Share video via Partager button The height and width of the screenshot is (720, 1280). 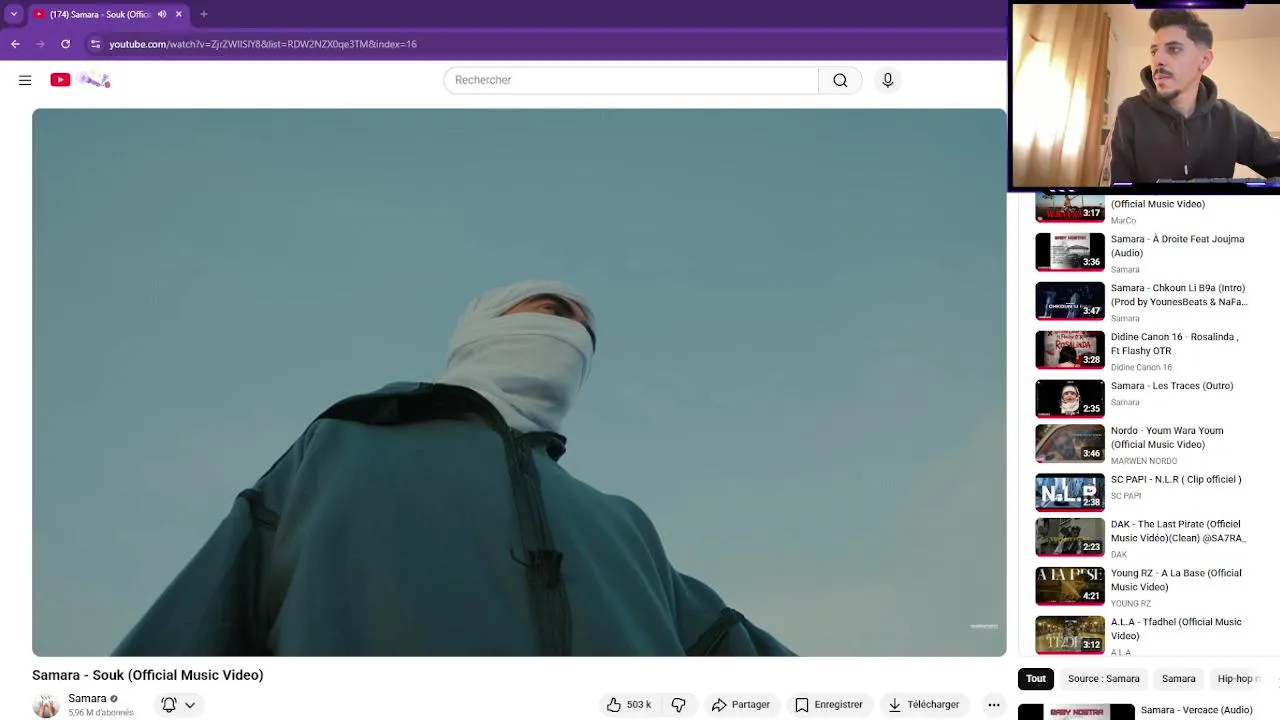[741, 705]
